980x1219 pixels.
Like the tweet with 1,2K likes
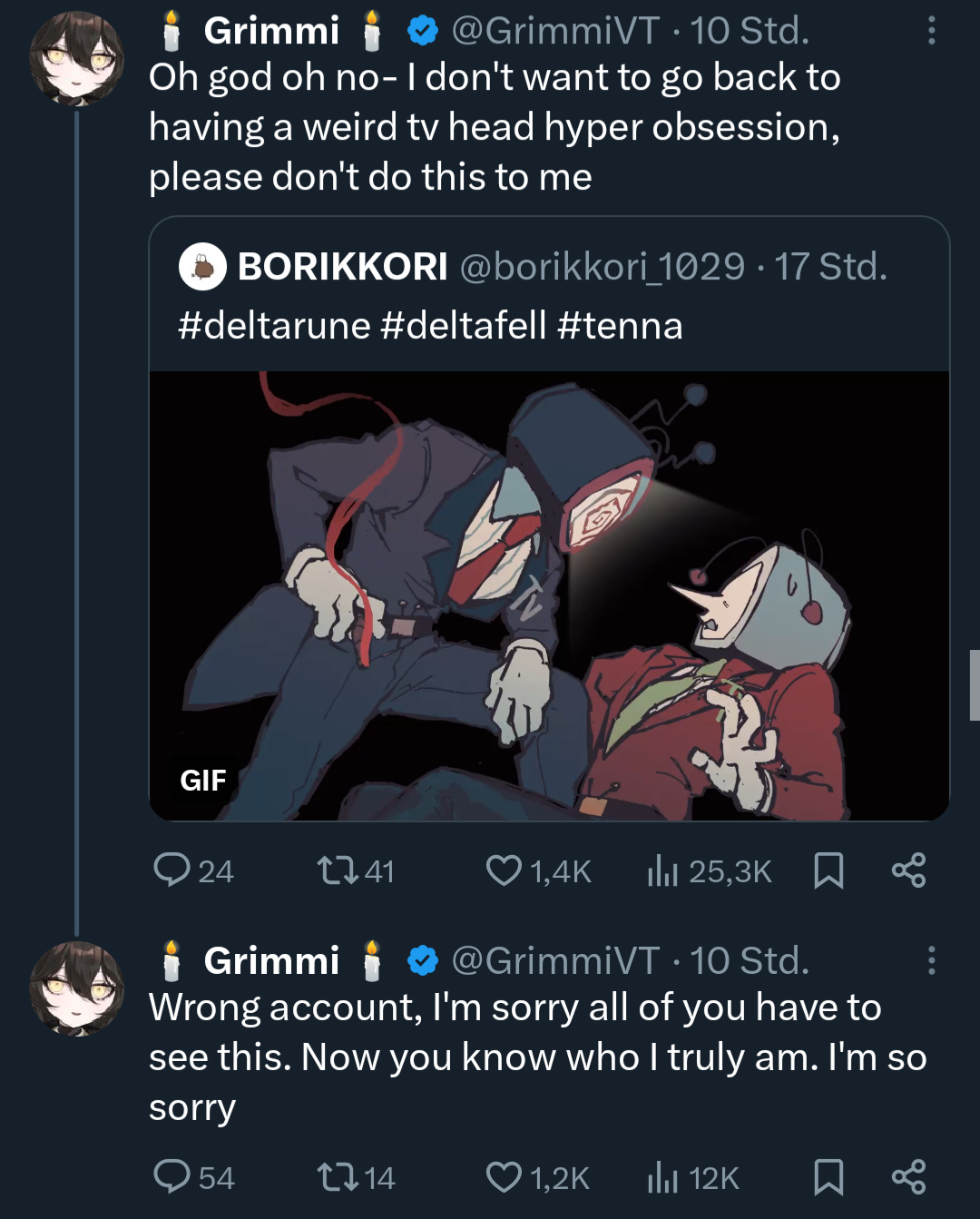[504, 1177]
